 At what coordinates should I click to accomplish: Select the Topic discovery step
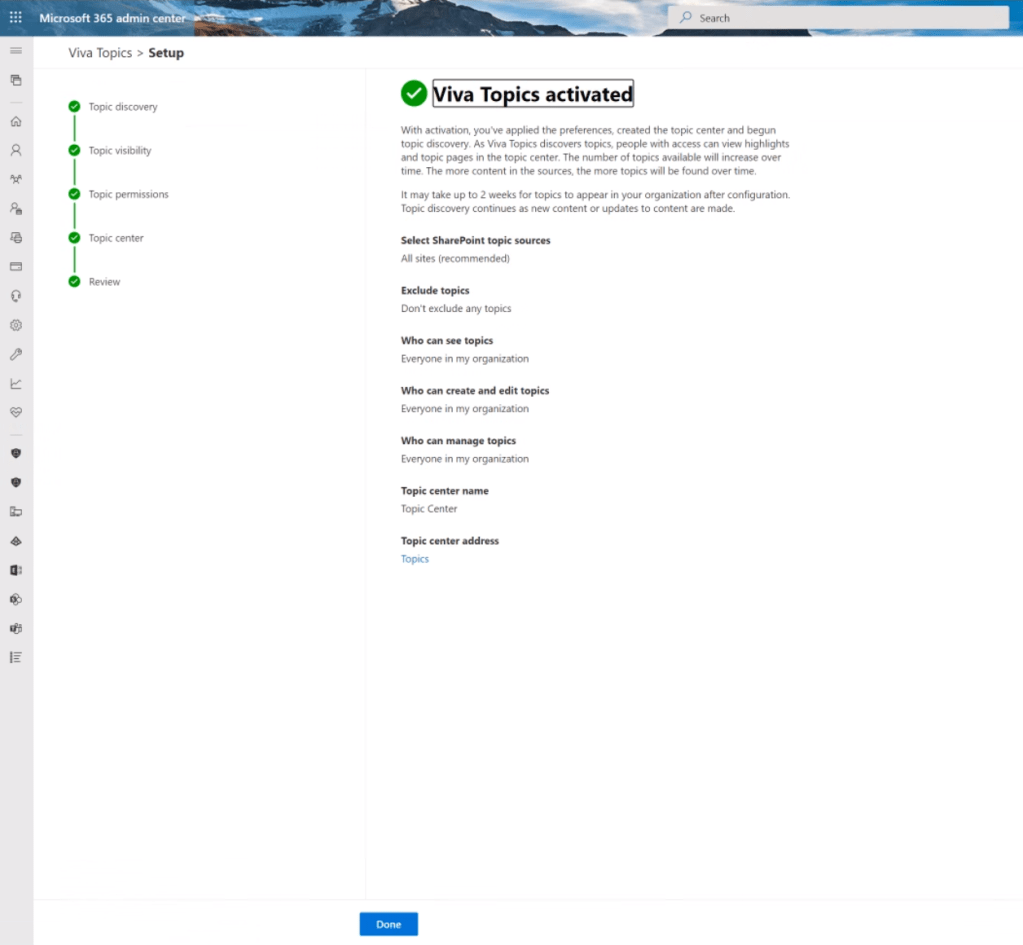point(122,107)
